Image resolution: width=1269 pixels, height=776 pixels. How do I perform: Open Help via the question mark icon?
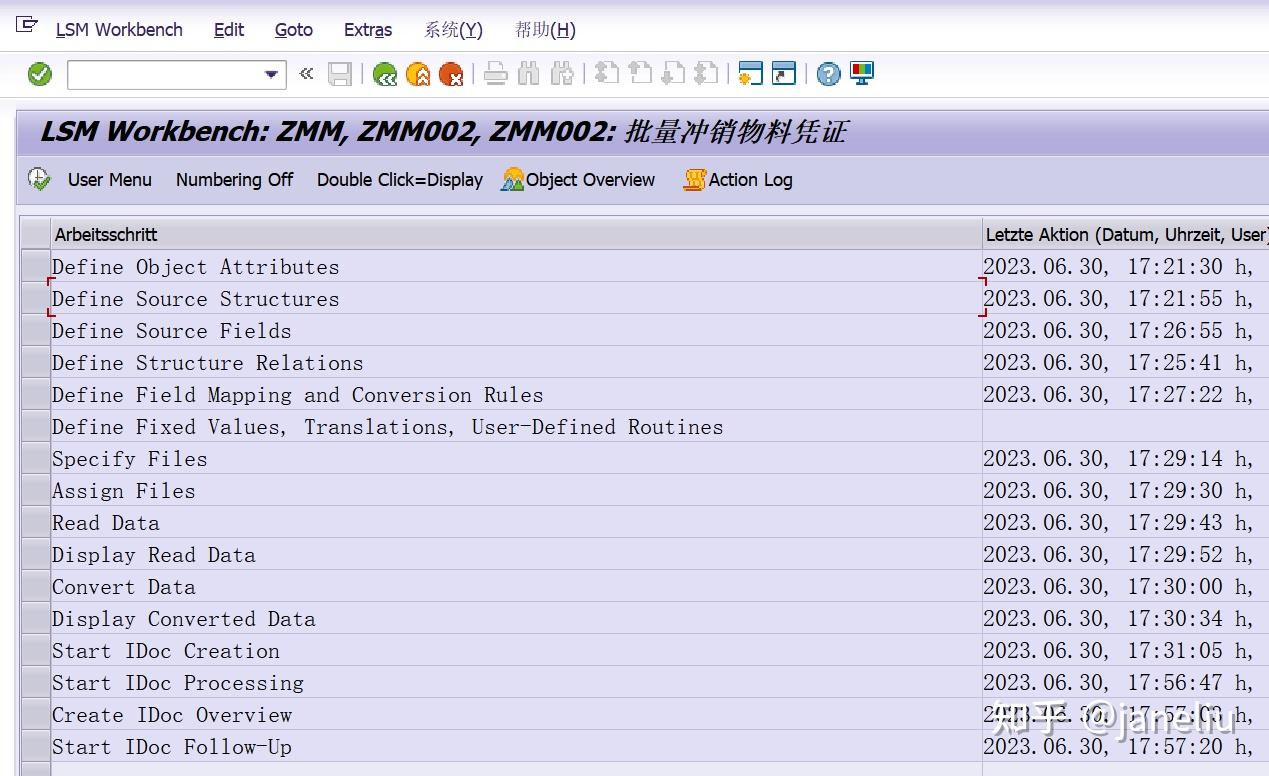coord(828,74)
